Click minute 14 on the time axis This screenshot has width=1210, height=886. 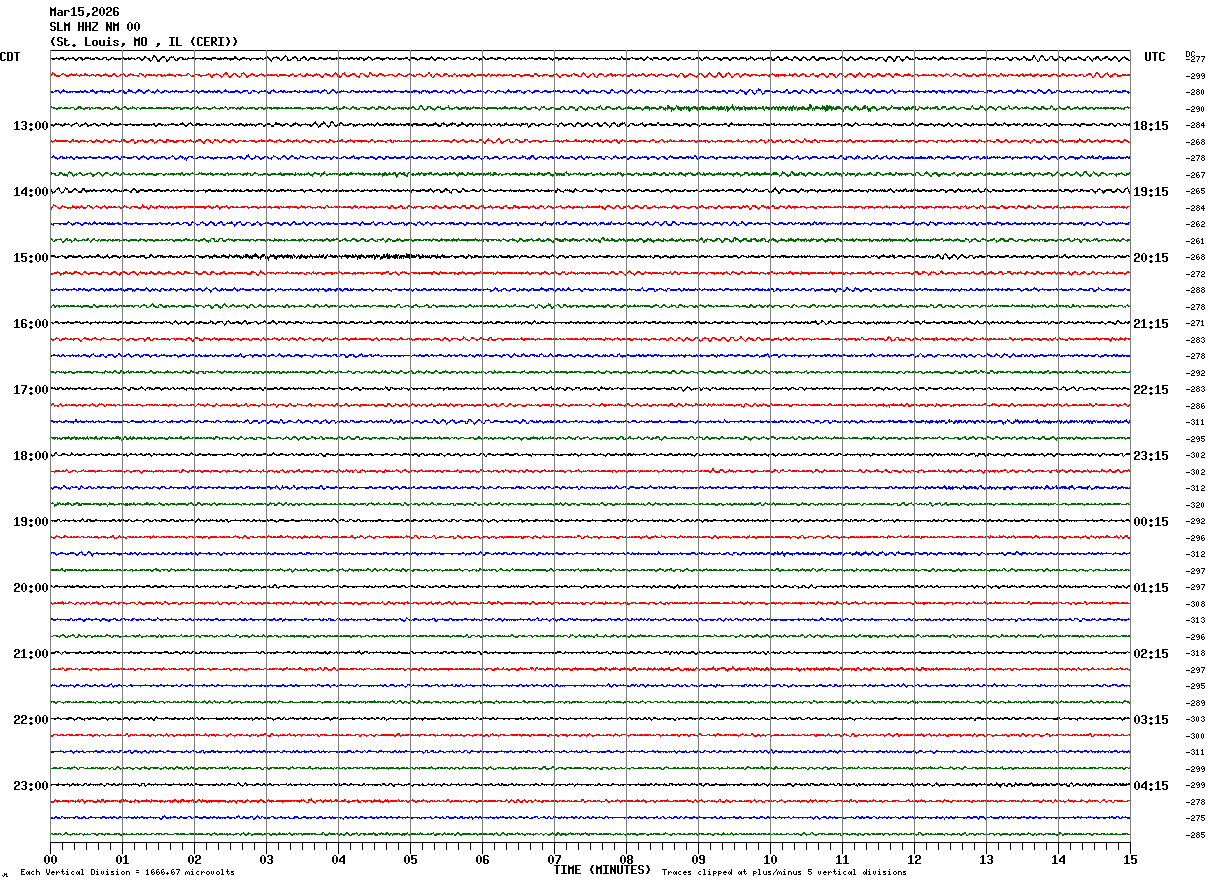click(x=1058, y=860)
